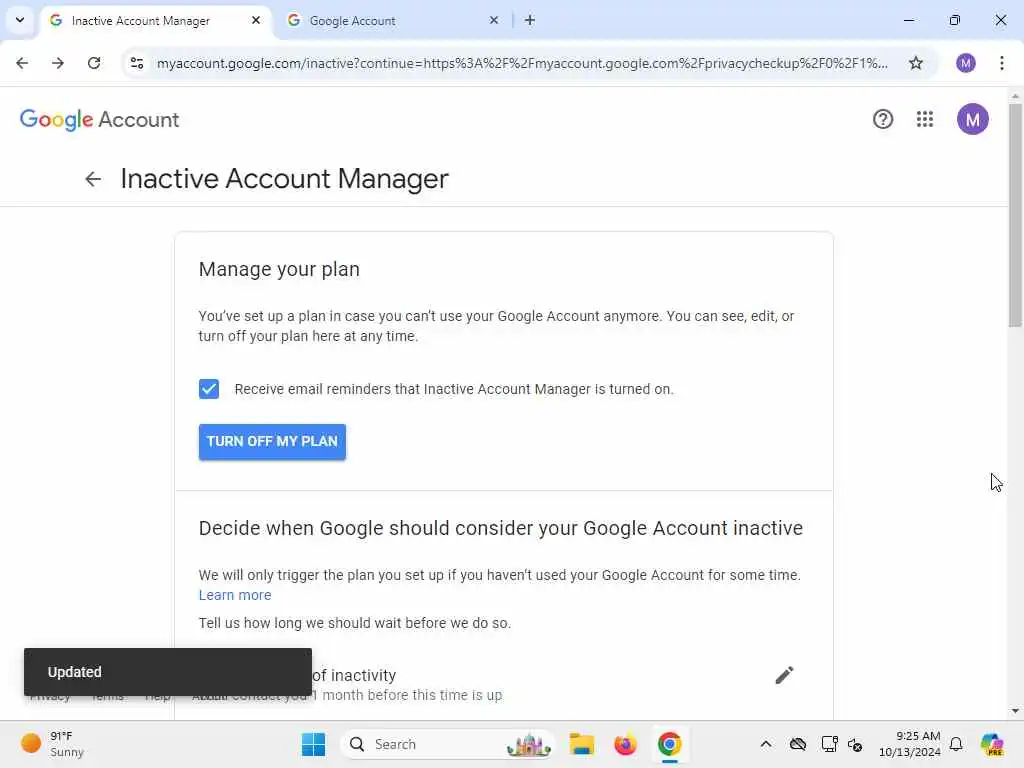Open Google Account avatar M on page
This screenshot has width=1024, height=768.
[972, 119]
